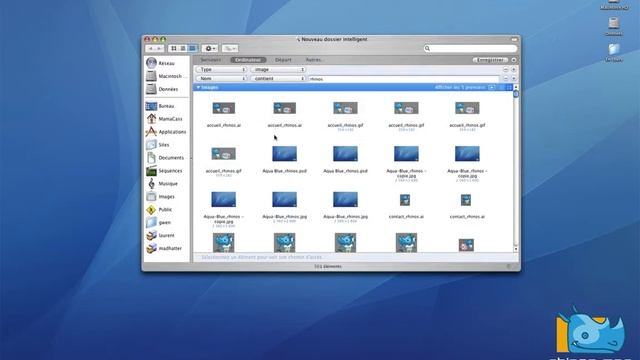Switch Images group to list display

pos(502,87)
